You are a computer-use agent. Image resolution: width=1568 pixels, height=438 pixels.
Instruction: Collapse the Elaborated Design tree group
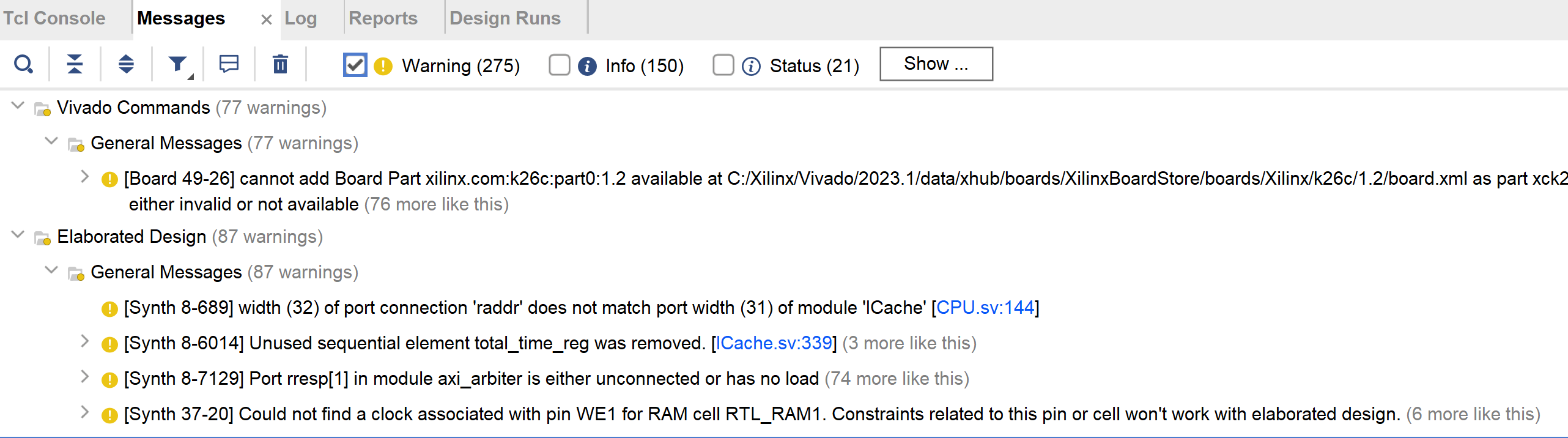click(x=18, y=235)
